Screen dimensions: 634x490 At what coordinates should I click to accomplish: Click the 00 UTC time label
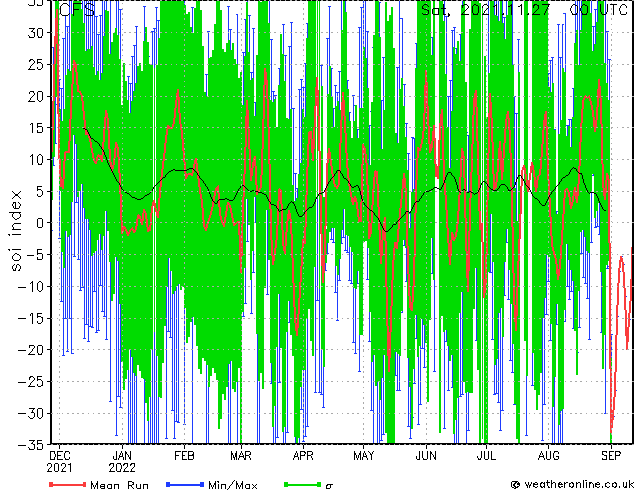[598, 9]
